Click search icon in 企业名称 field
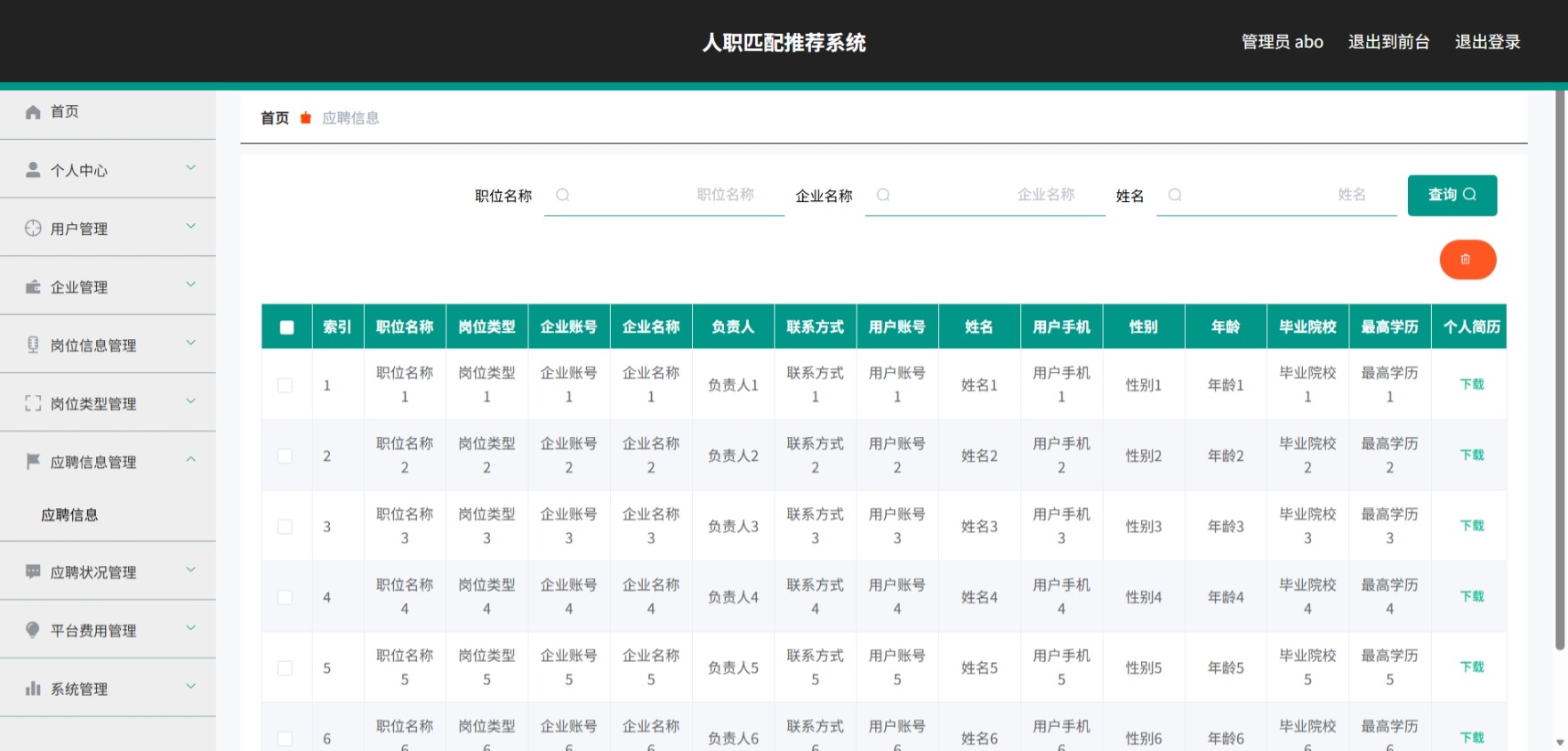Viewport: 1568px width, 751px height. (x=883, y=195)
